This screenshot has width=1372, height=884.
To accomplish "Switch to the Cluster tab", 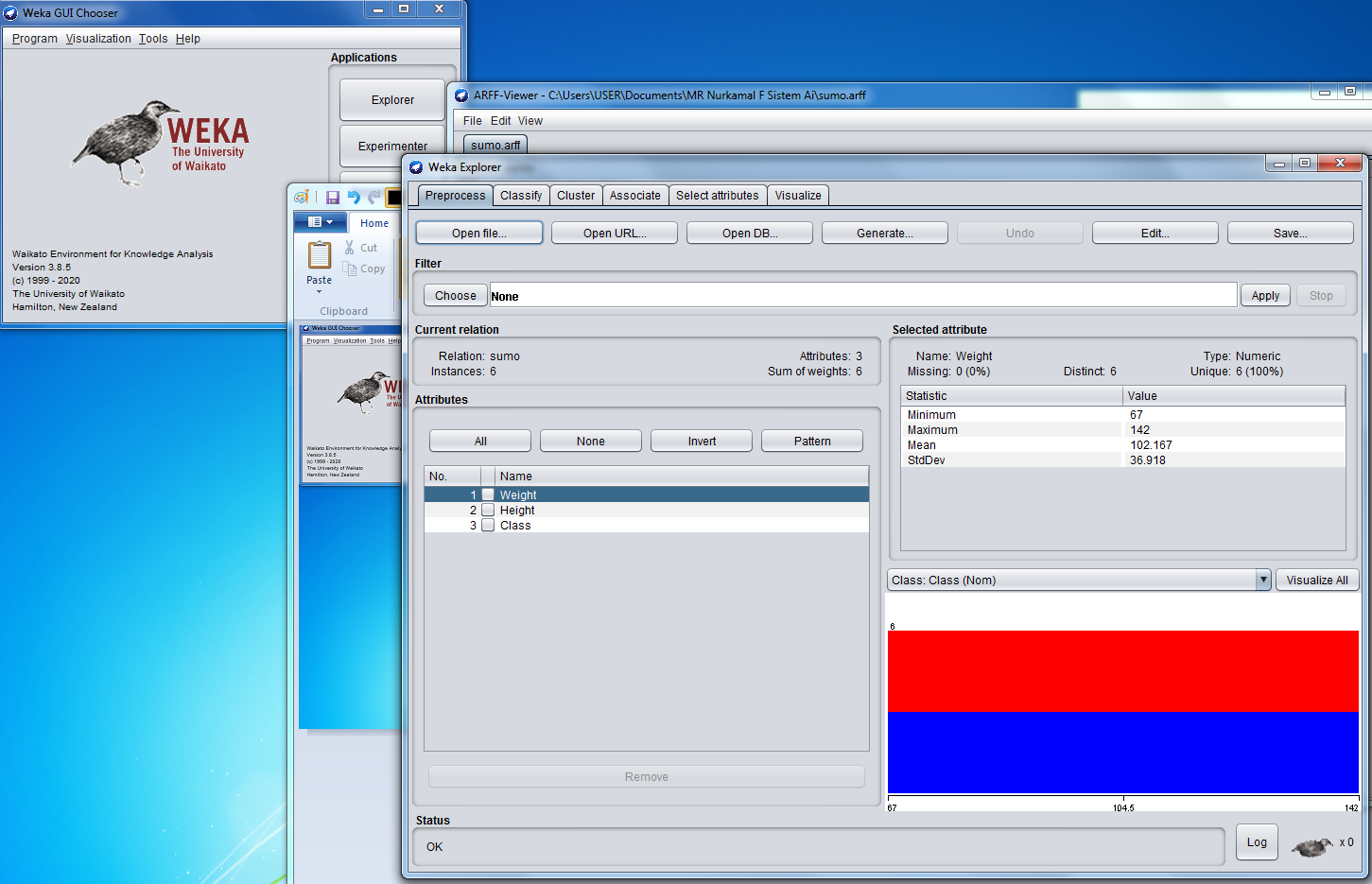I will pos(576,196).
